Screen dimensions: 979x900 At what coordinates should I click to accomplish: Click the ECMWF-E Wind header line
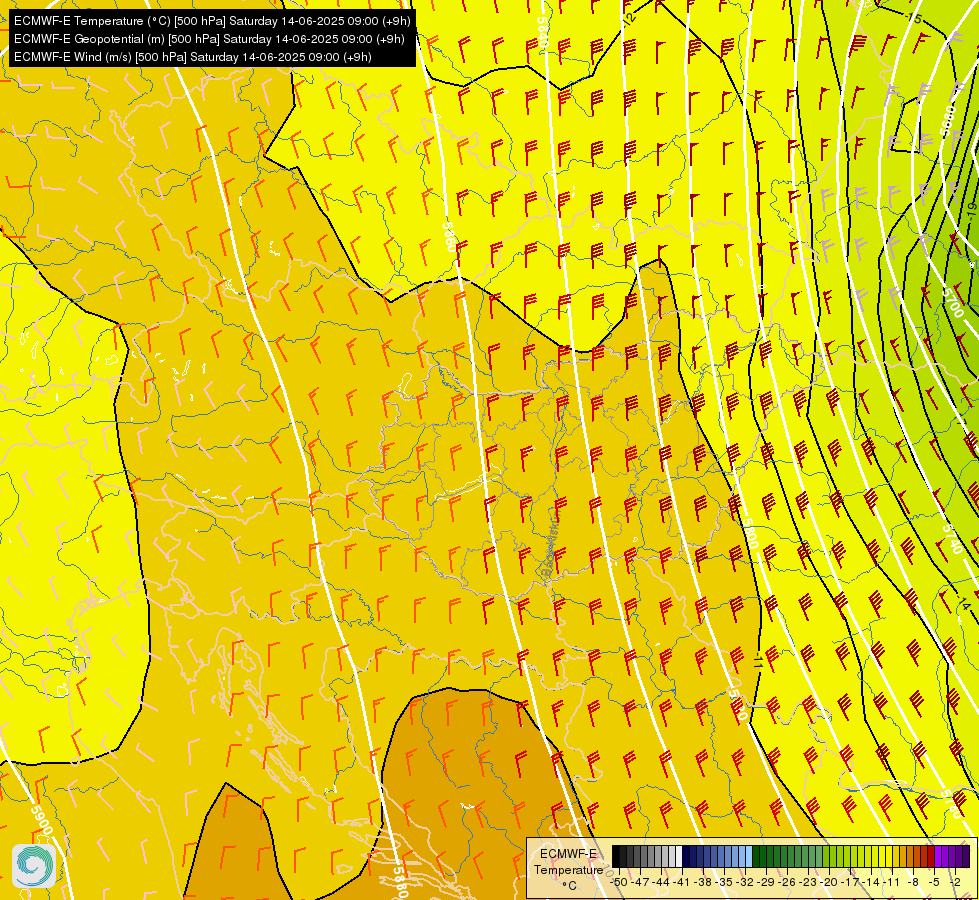pyautogui.click(x=192, y=57)
